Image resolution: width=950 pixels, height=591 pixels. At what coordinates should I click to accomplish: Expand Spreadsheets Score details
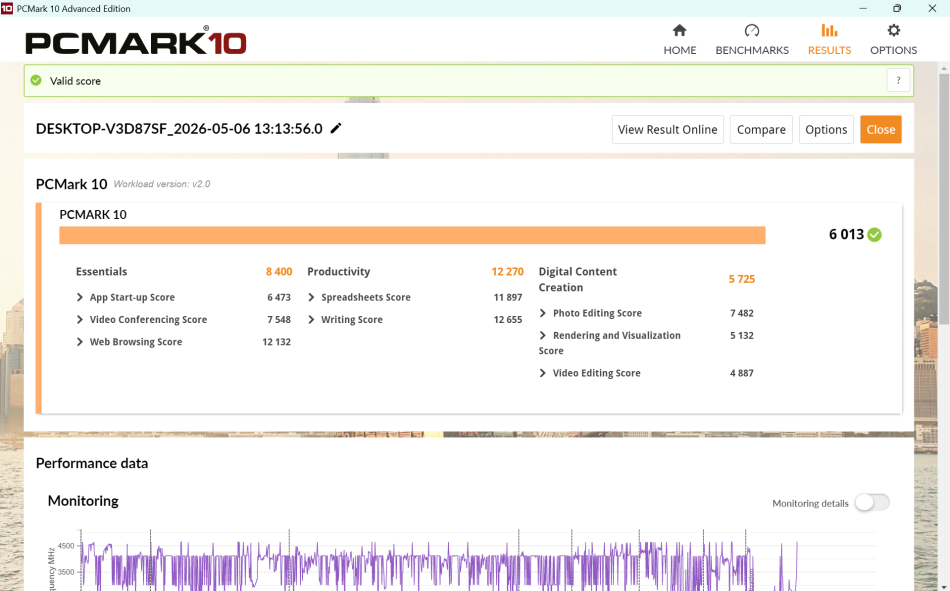pyautogui.click(x=311, y=297)
